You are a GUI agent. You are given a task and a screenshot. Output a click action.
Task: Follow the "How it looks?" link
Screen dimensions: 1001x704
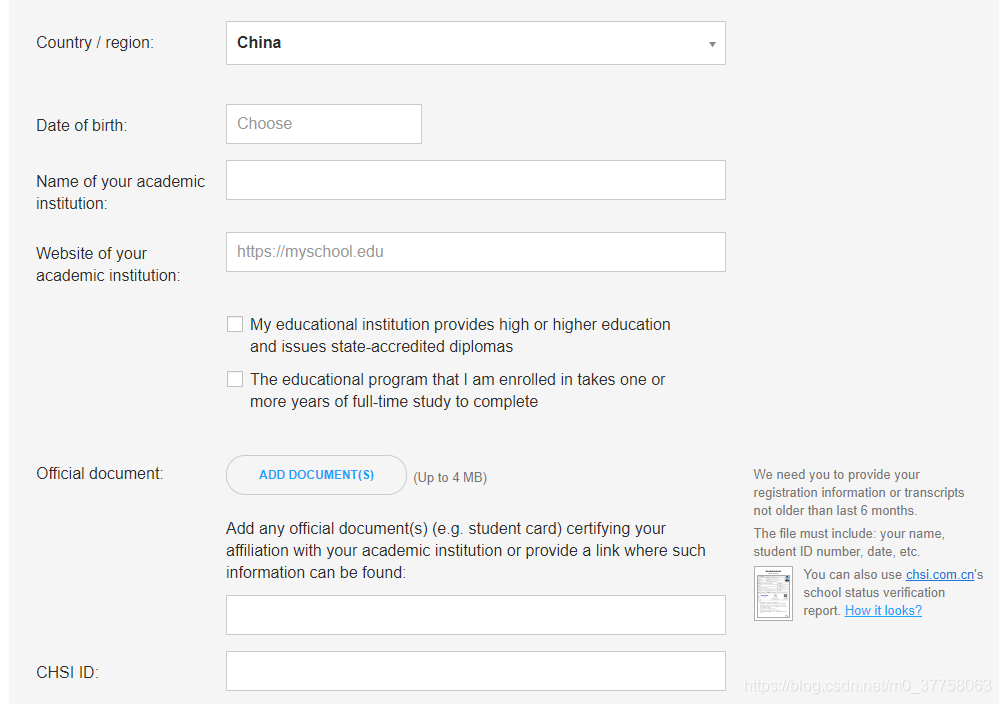click(x=883, y=610)
